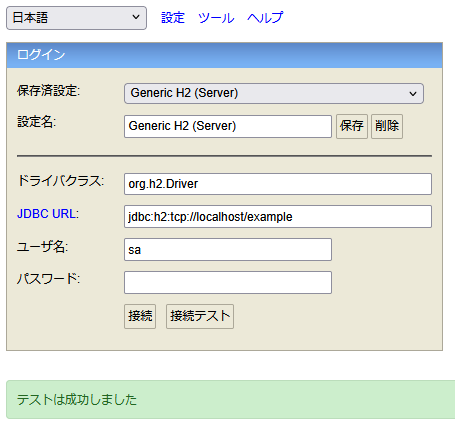
Task: Expand the 保存済設定 Generic H2 (Server) dropdown
Action: pyautogui.click(x=274, y=93)
